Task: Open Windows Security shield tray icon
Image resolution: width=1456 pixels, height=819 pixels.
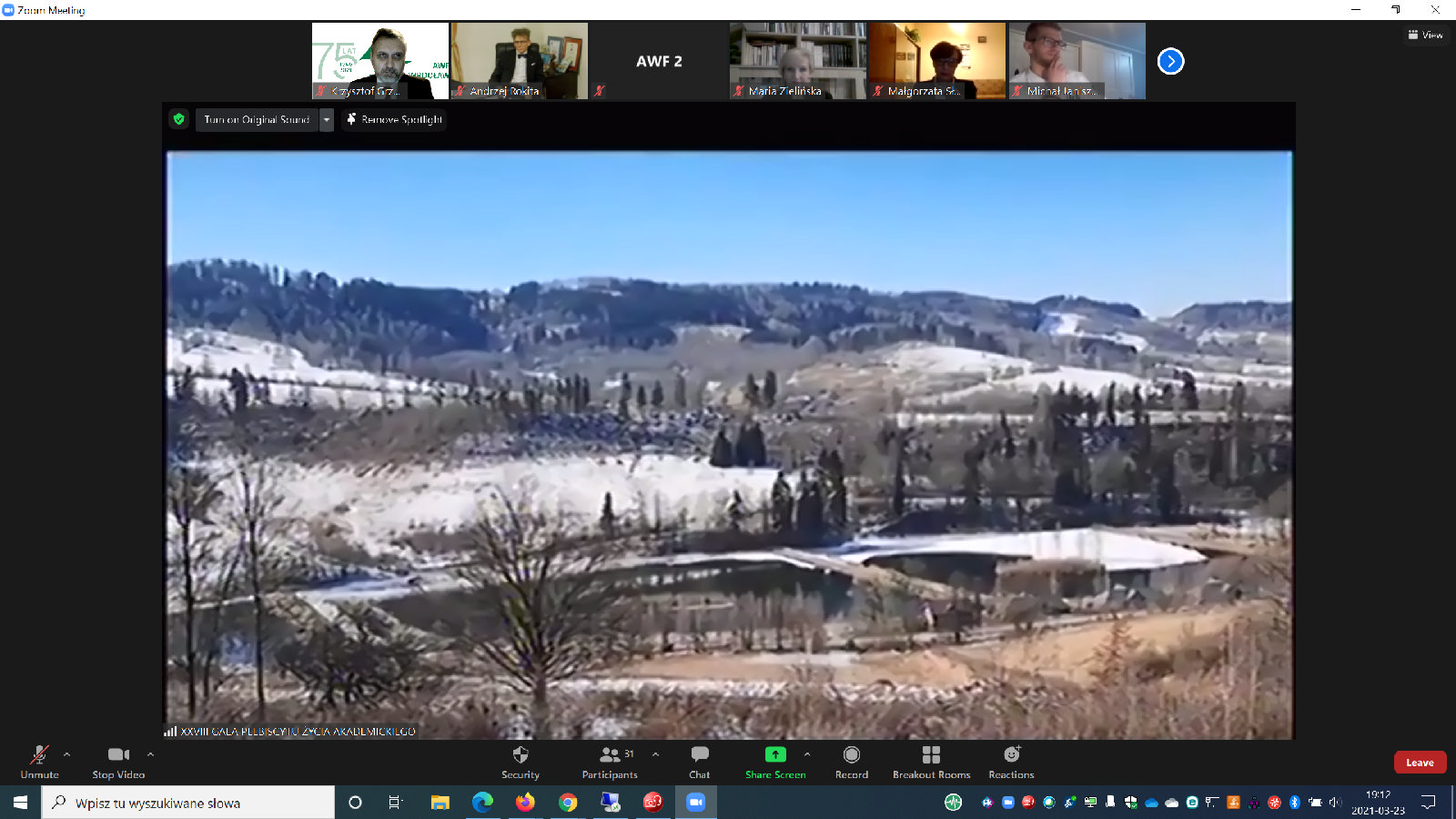Action: (x=1130, y=803)
